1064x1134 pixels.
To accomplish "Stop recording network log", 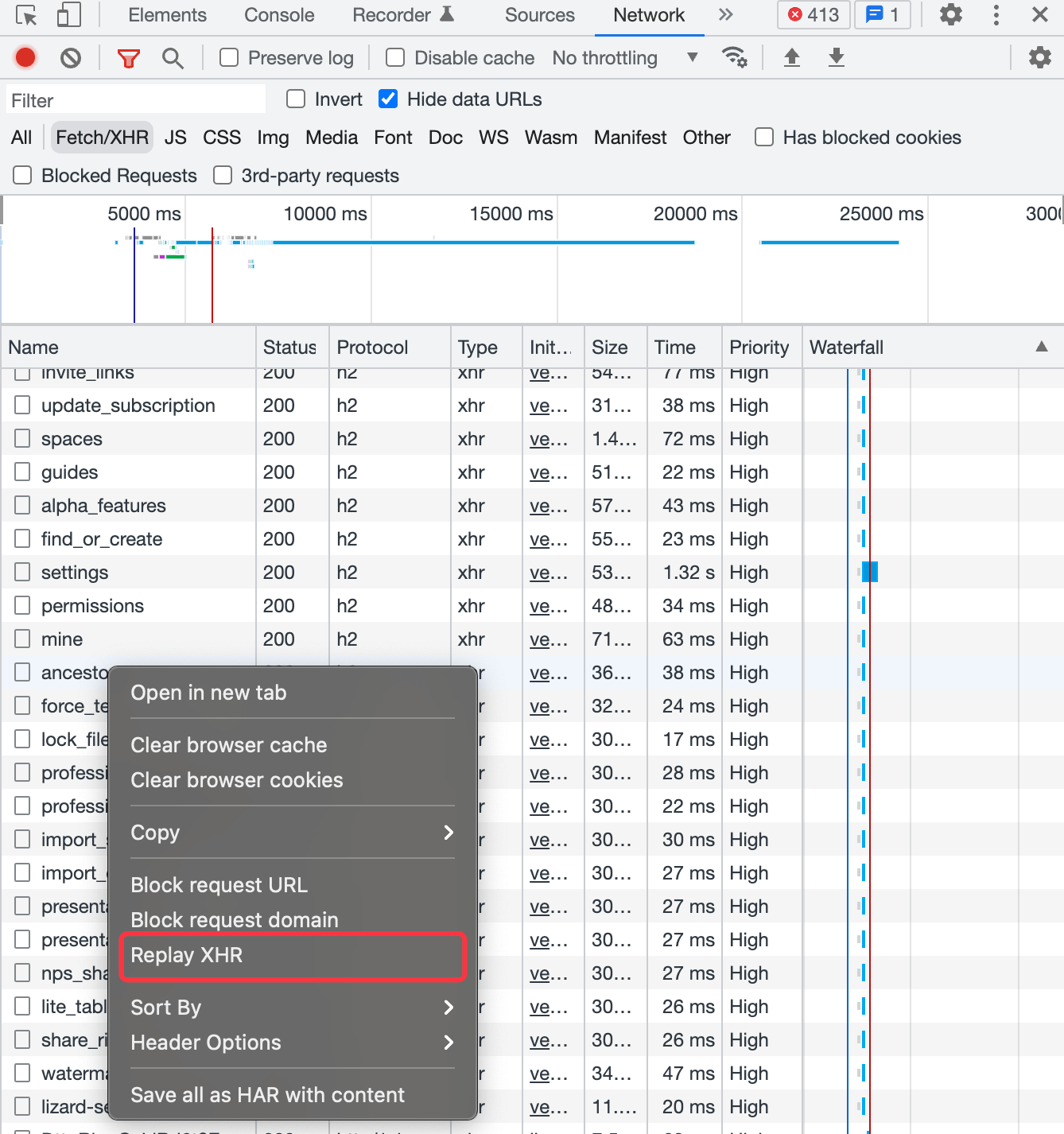I will (25, 58).
